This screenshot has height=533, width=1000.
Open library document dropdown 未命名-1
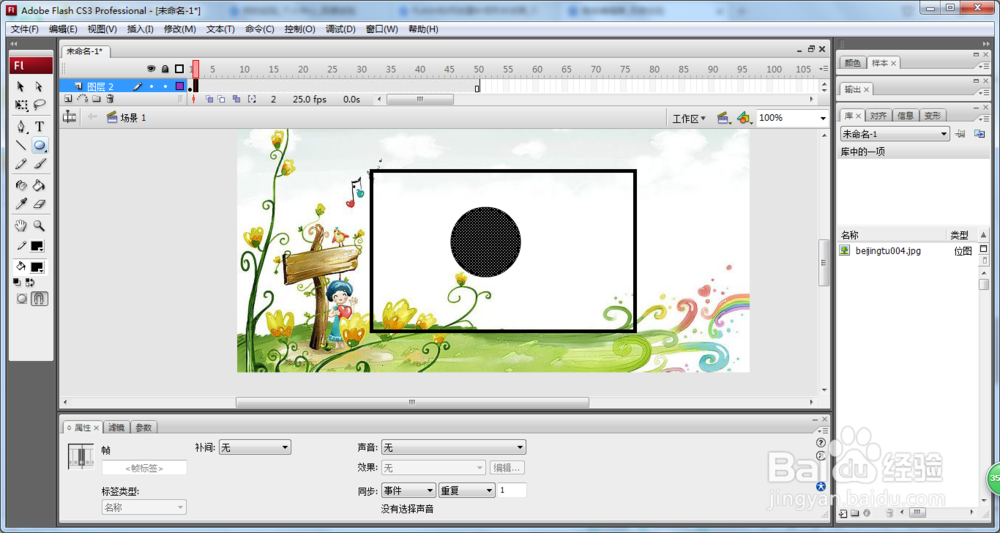coord(895,134)
